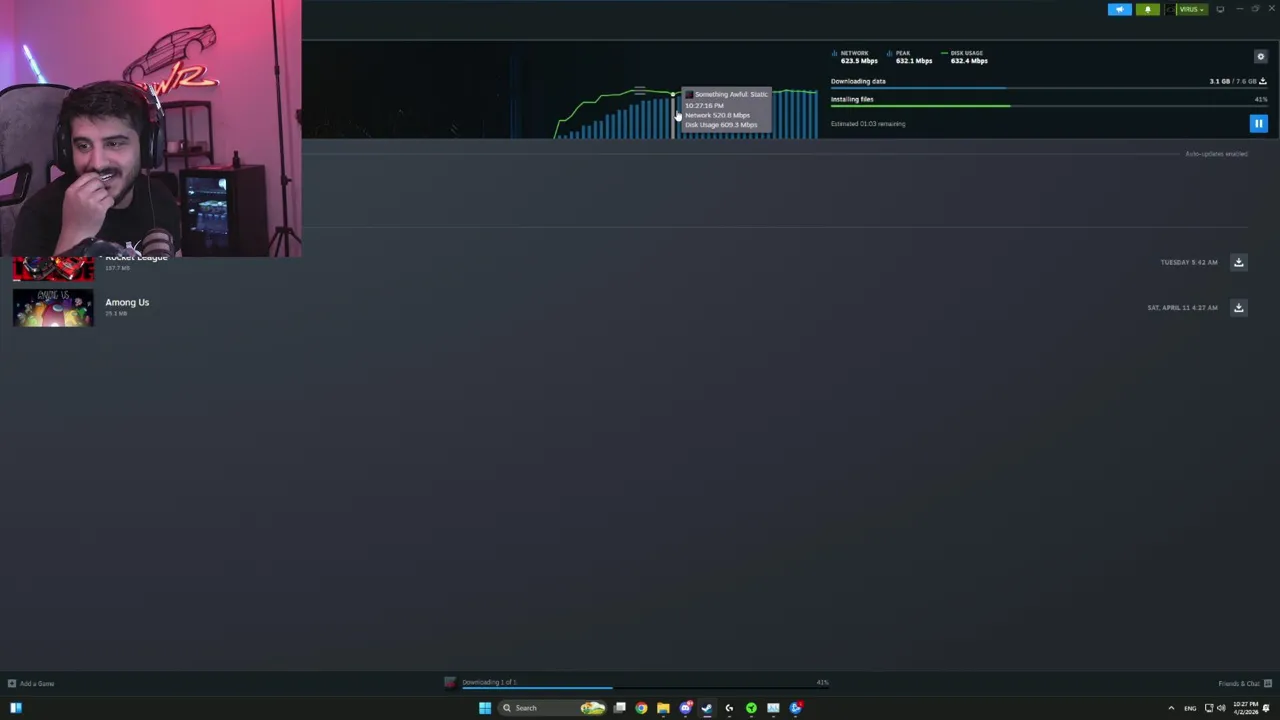Click Estimated 01:03 remaining text
This screenshot has width=1280, height=720.
tap(868, 124)
